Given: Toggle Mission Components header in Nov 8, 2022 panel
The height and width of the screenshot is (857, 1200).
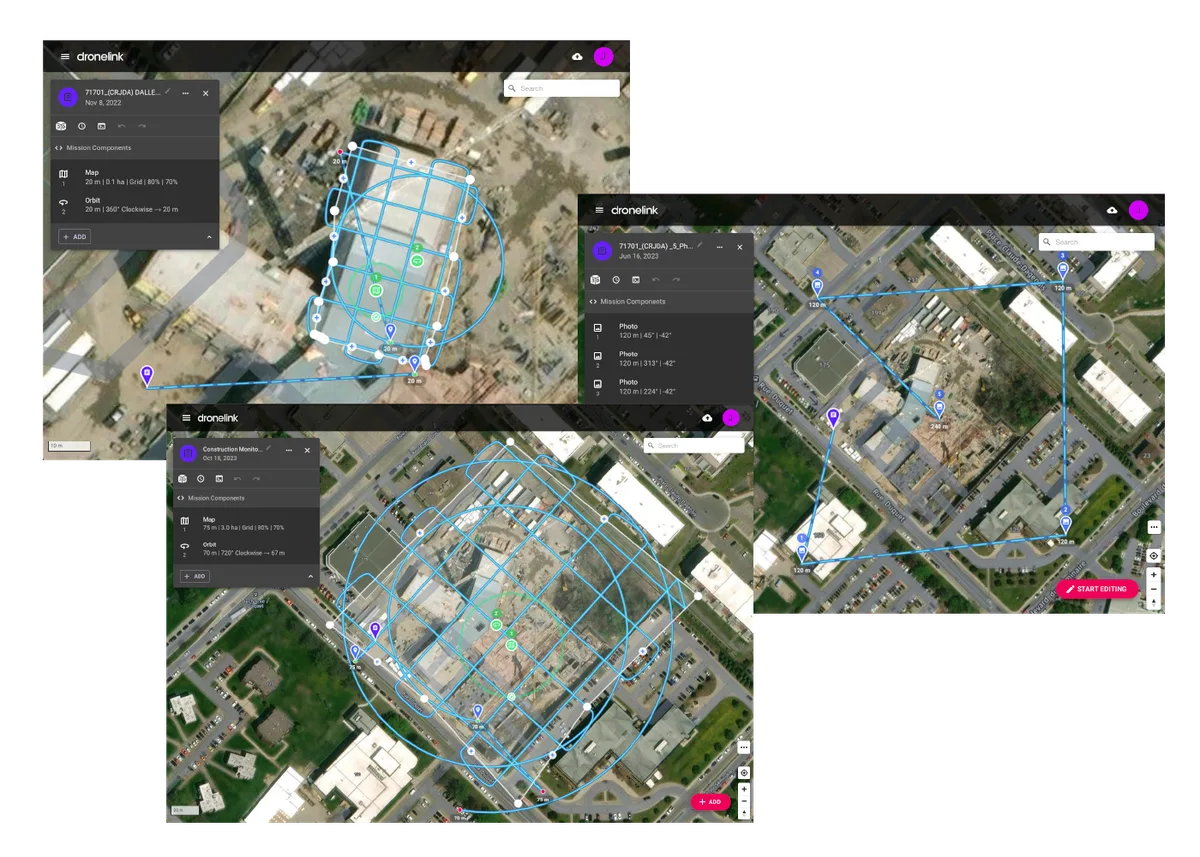Looking at the screenshot, I should (x=135, y=148).
